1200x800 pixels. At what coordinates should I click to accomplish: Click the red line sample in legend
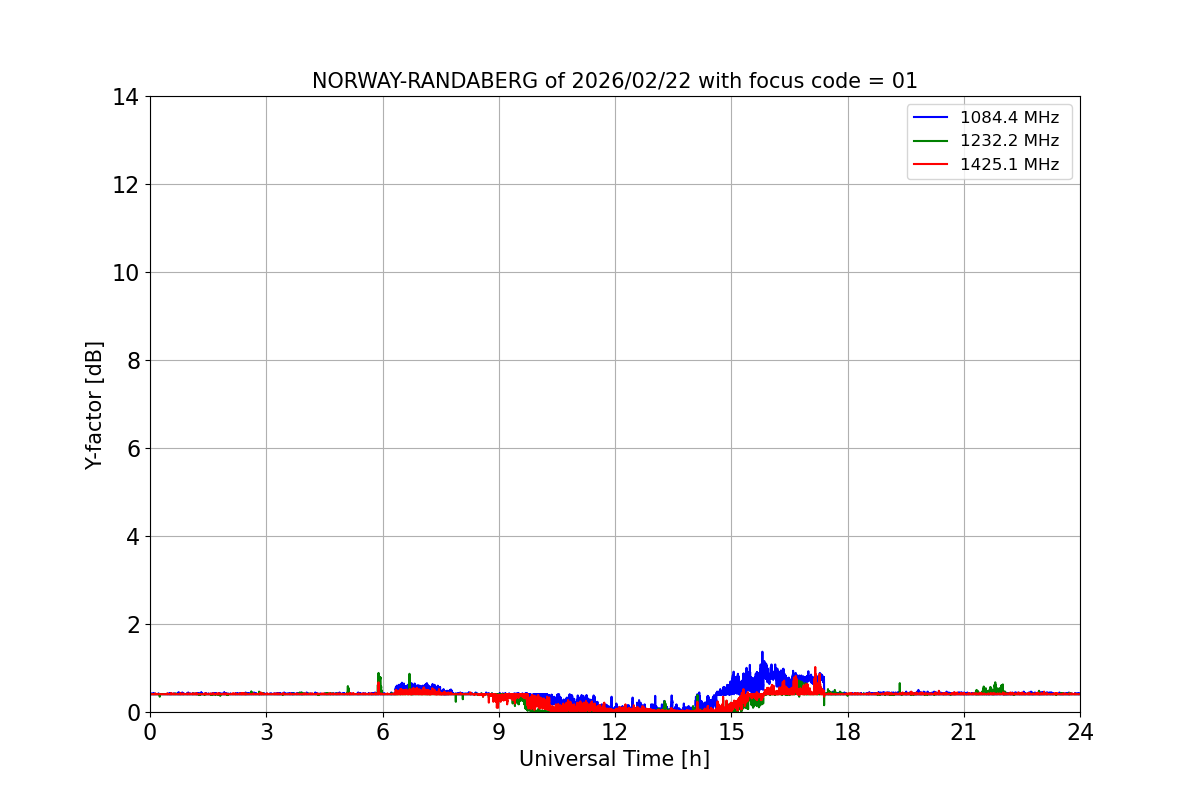[931, 165]
